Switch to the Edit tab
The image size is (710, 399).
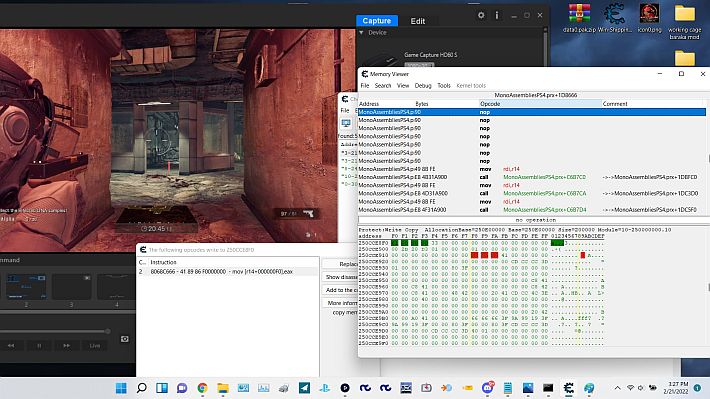click(x=417, y=21)
